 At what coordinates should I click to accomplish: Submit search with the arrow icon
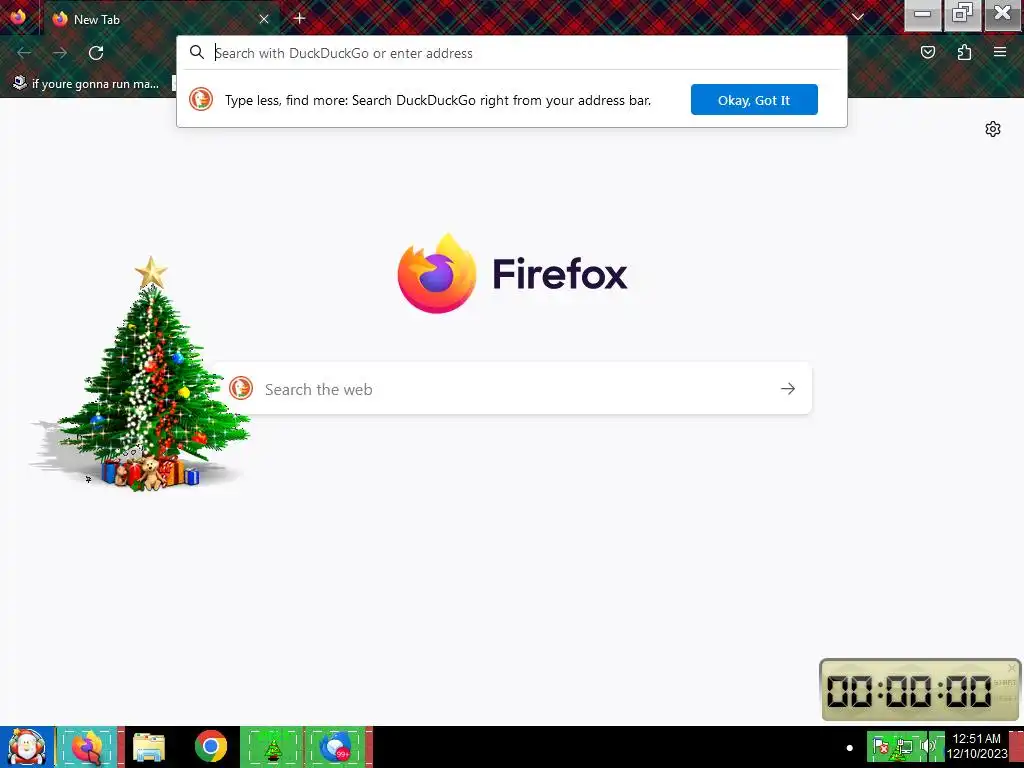(x=788, y=389)
